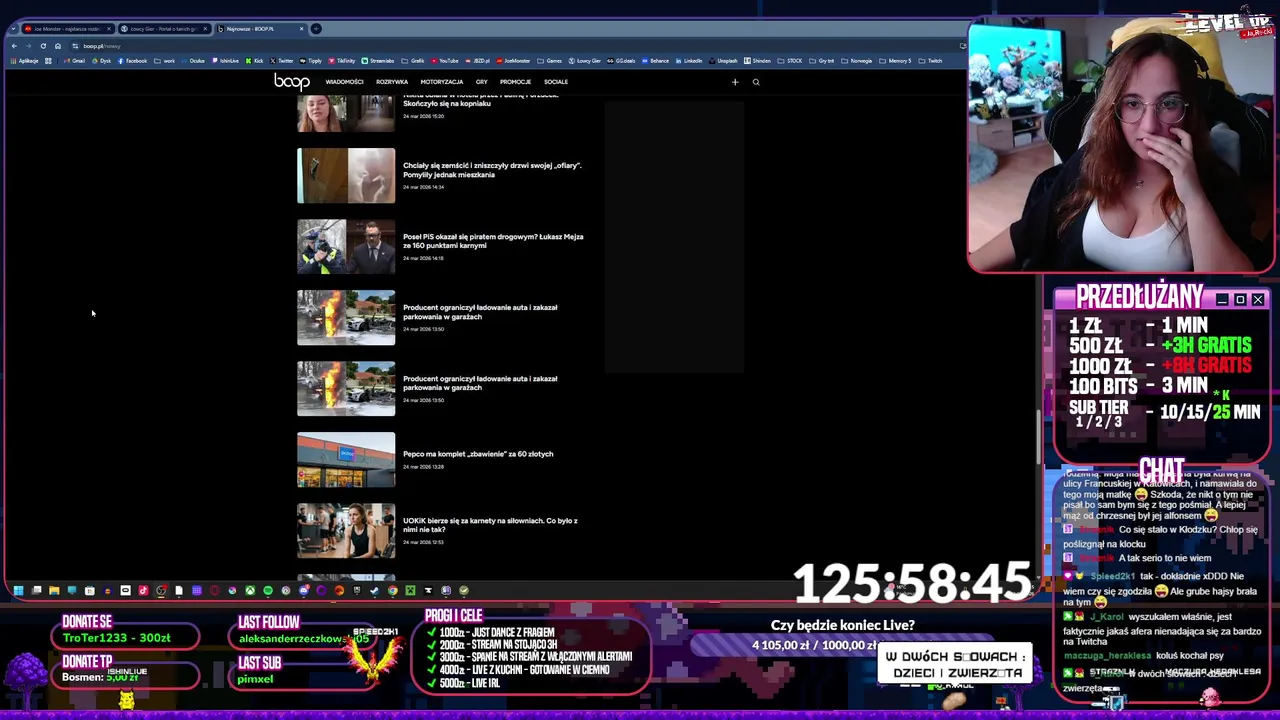Open article 'Chciały się zemścić i zniszczyły drzwi'
The height and width of the screenshot is (720, 1280).
tap(492, 170)
